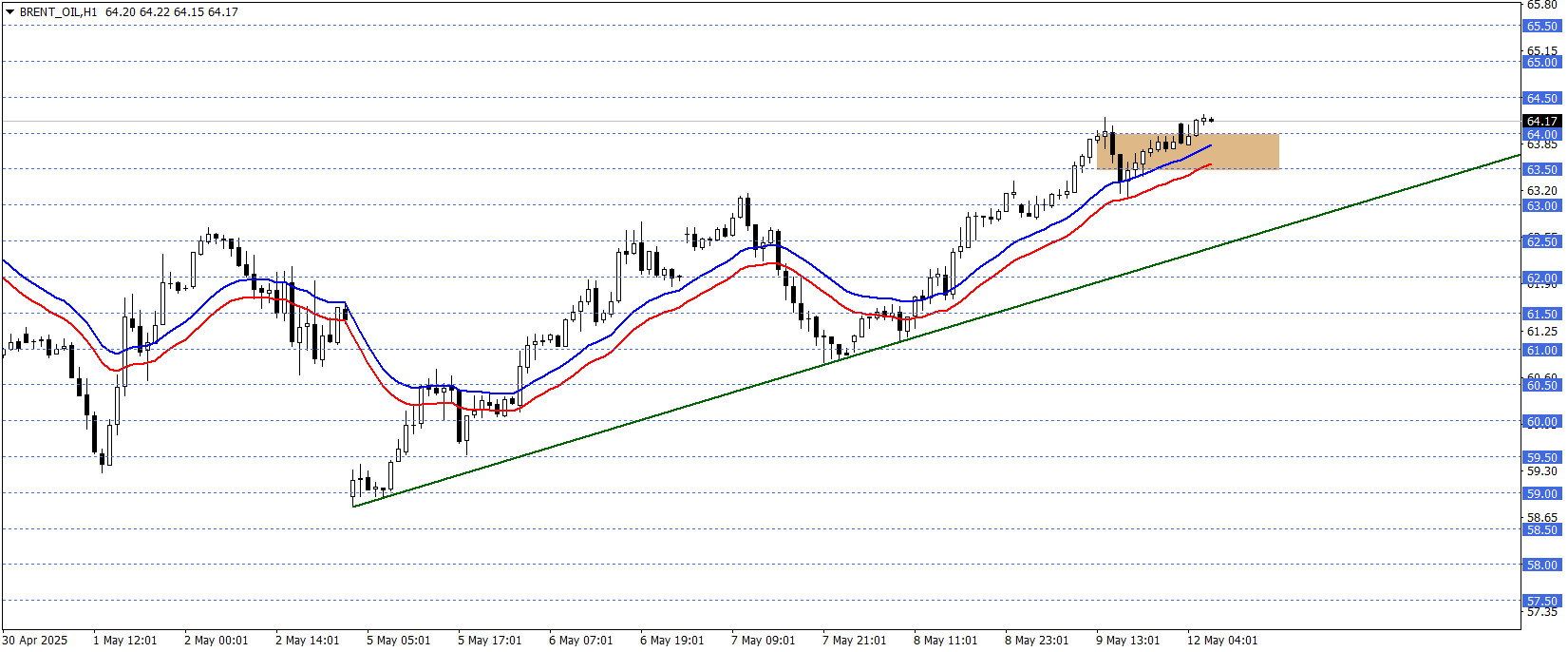Click the 59.00 price level label
Image resolution: width=1568 pixels, height=652 pixels.
tap(1542, 493)
